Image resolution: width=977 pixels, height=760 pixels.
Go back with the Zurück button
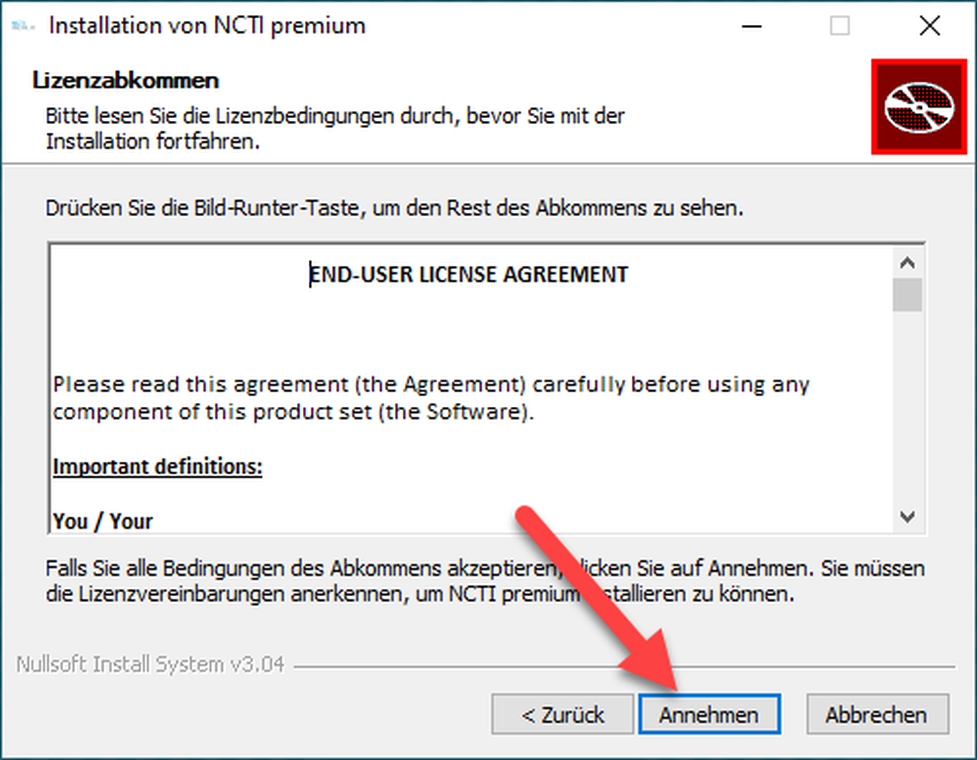click(562, 714)
